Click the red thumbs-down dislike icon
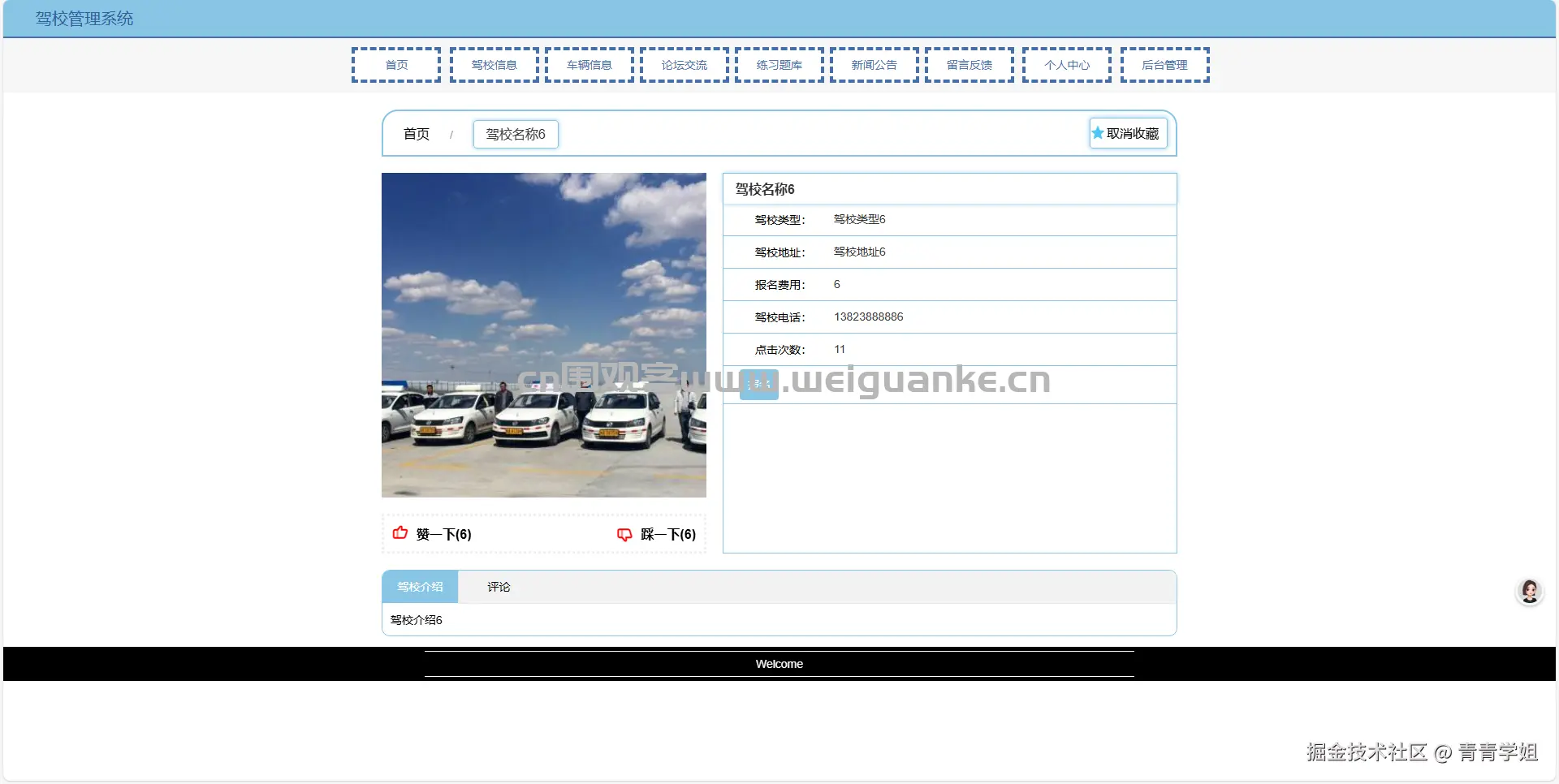The width and height of the screenshot is (1559, 784). point(624,534)
